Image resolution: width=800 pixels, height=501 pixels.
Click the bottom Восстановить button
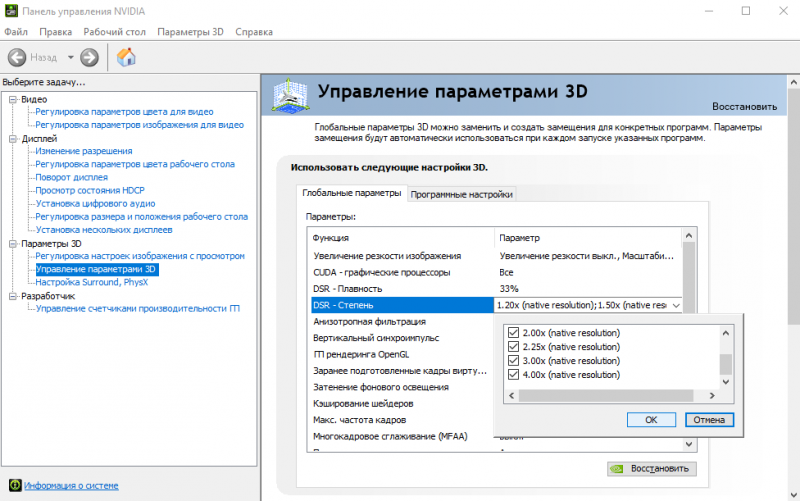click(x=652, y=468)
